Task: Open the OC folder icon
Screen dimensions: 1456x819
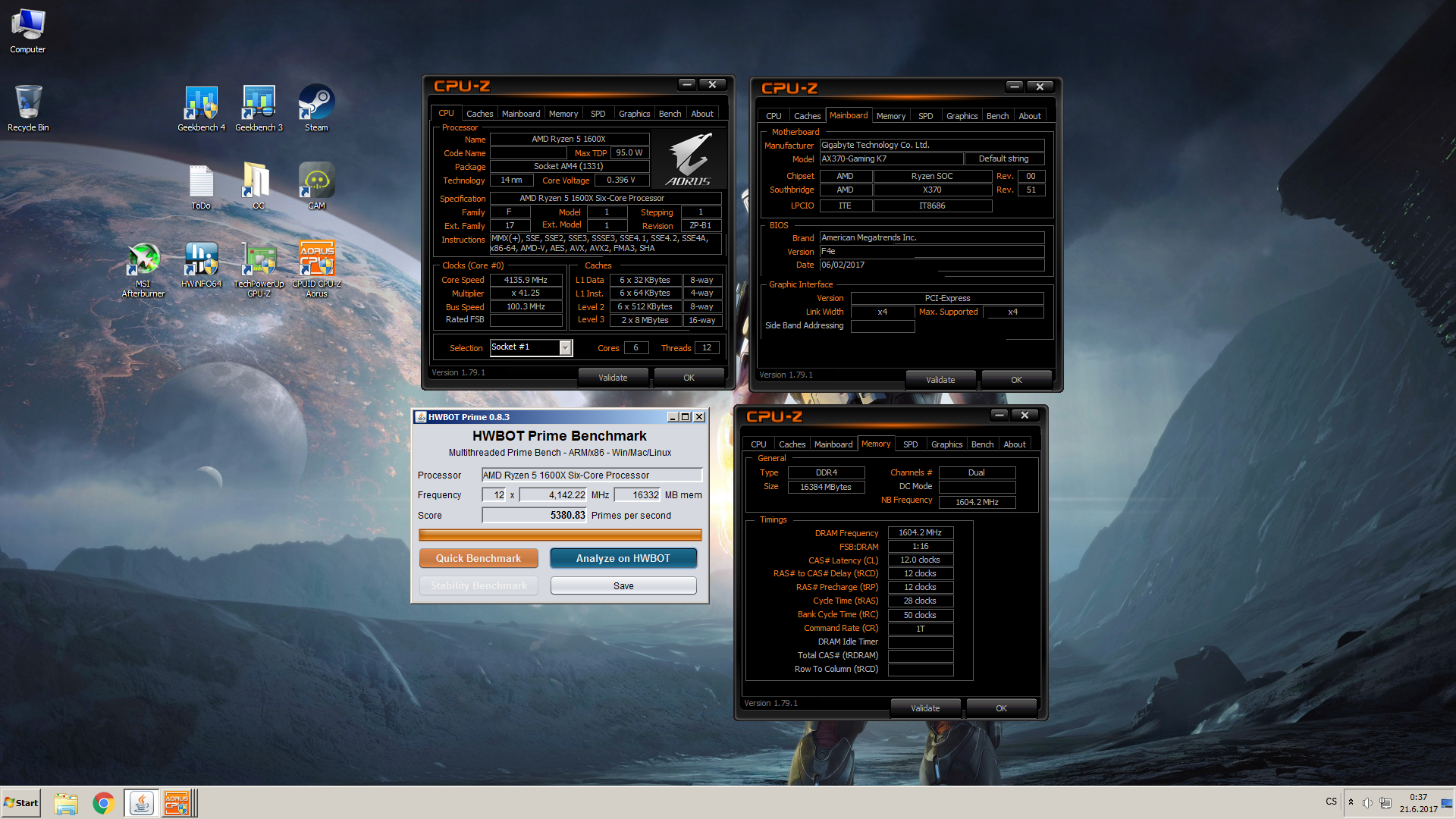Action: (x=259, y=187)
